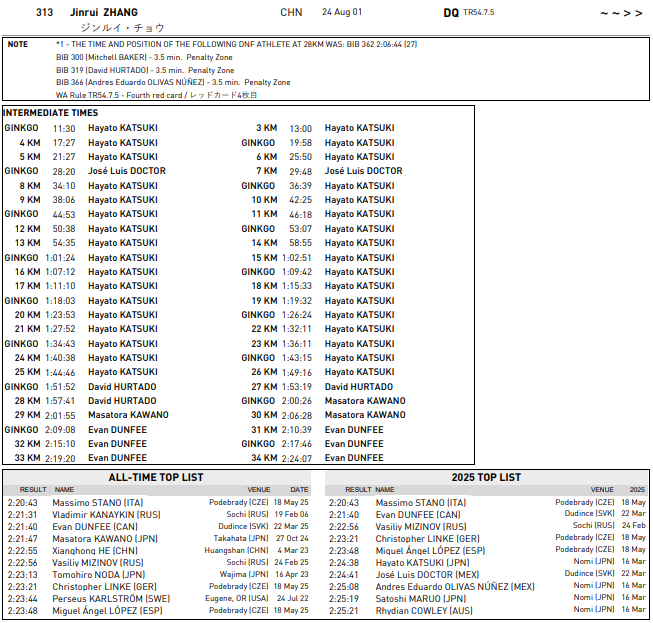This screenshot has width=653, height=623.
Task: Click the CHN country code
Action: coord(291,13)
